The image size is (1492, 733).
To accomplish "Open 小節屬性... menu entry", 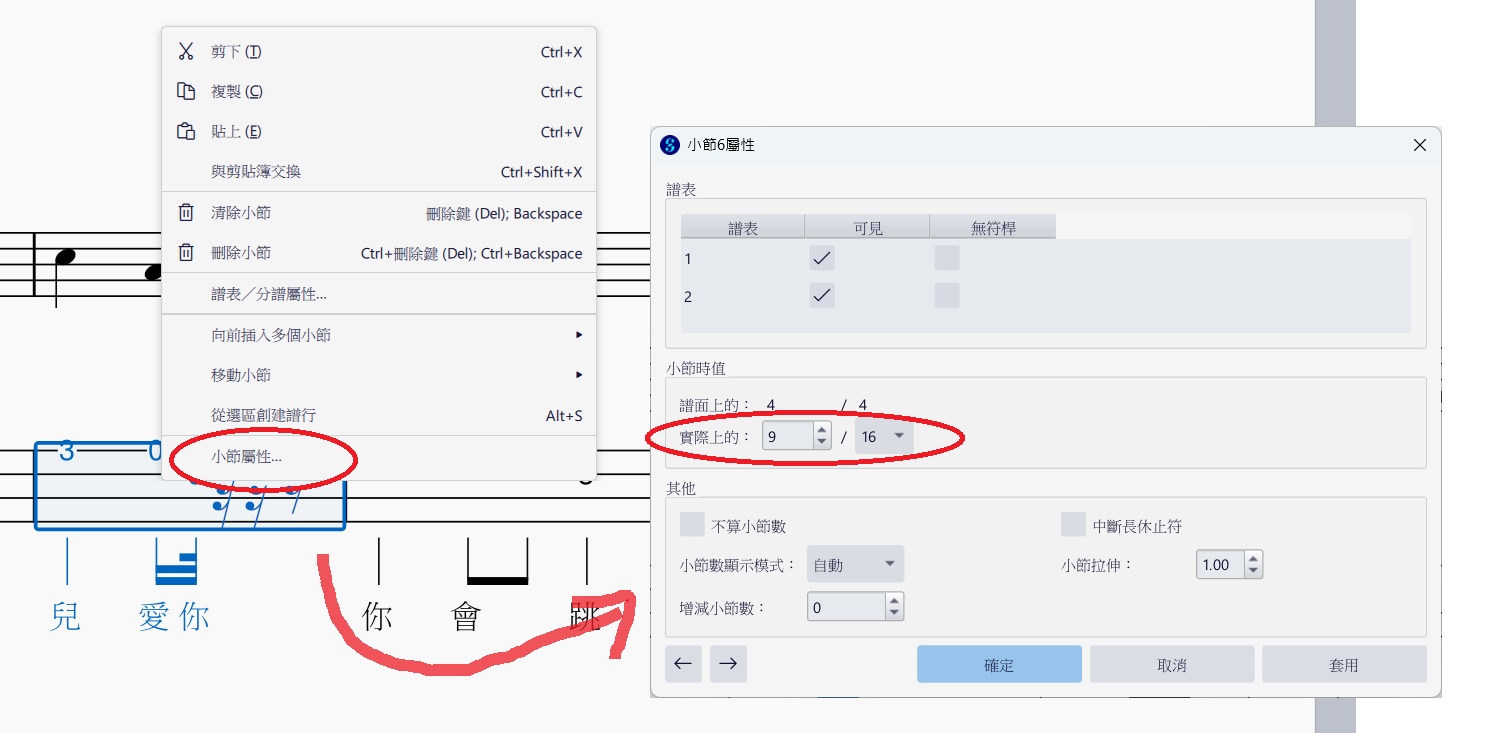I will coord(246,456).
